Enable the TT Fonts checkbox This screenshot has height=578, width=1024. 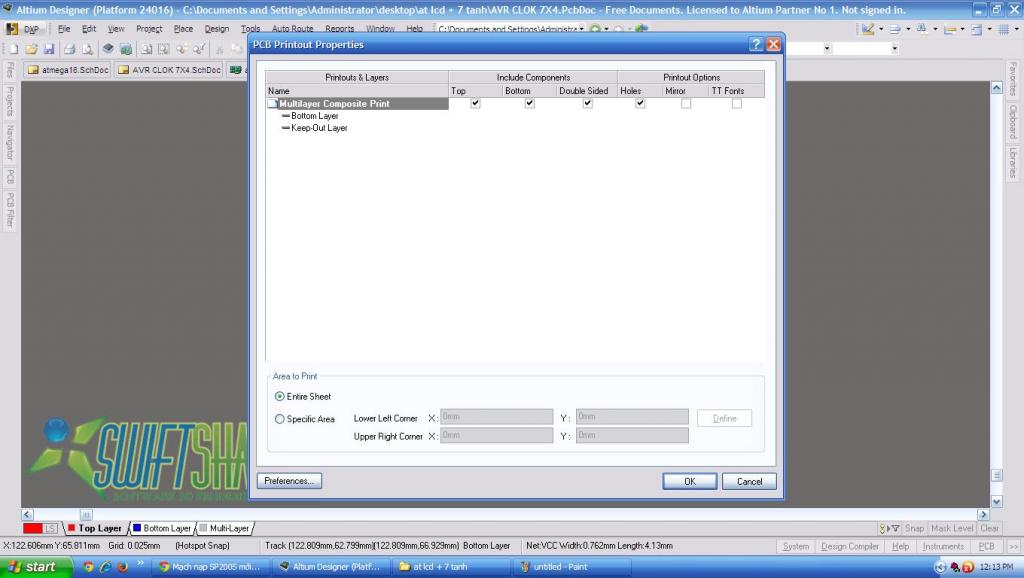coord(737,103)
